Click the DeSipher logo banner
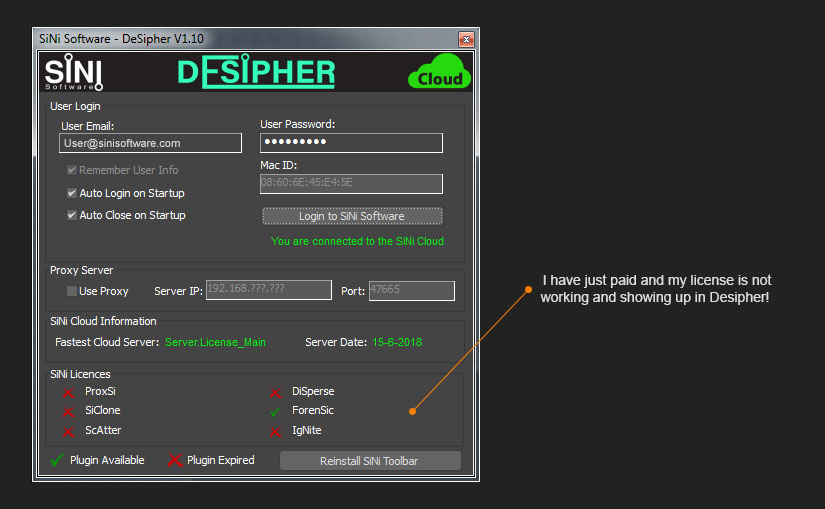This screenshot has width=825, height=509. point(256,71)
